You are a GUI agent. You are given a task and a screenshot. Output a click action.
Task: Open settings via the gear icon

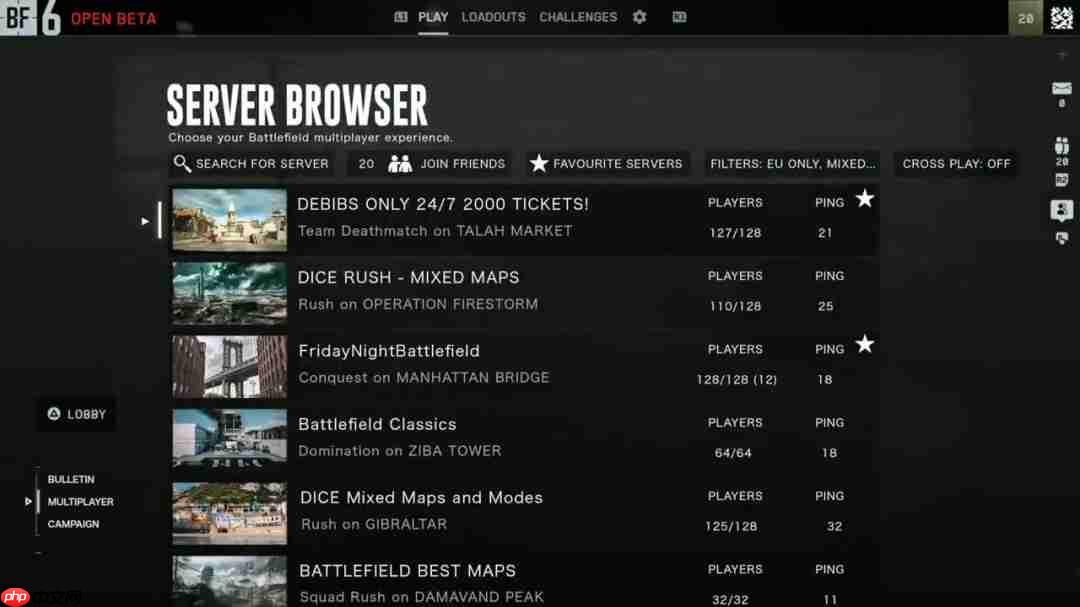(x=639, y=17)
